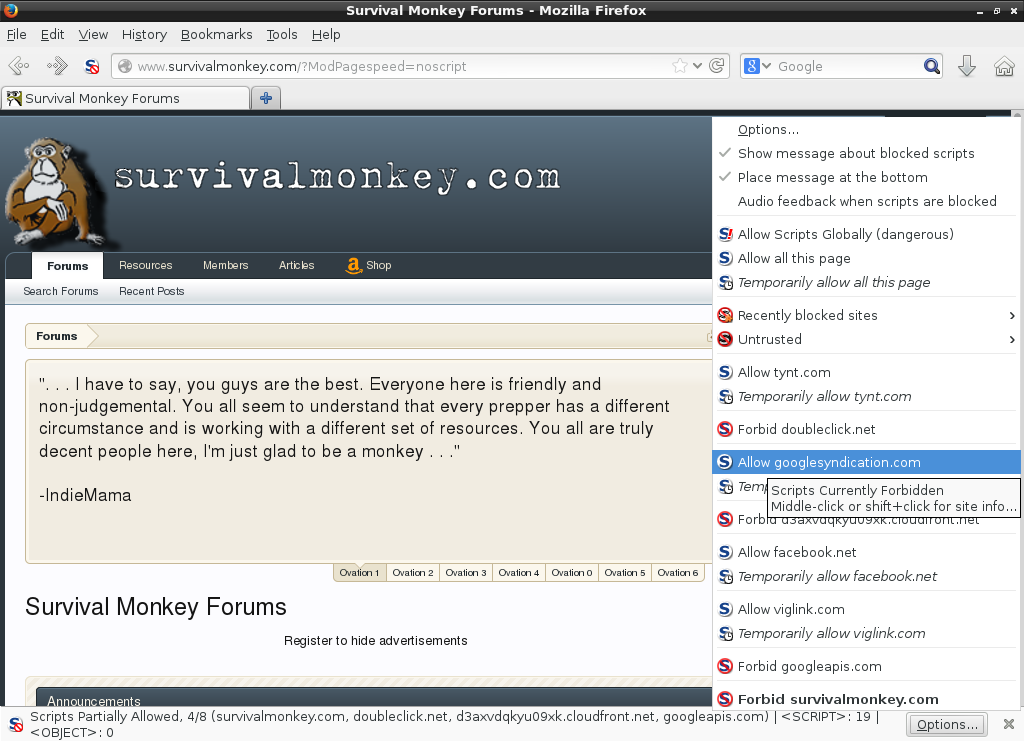Open the View menu
Screen dimensions: 1024x742
tap(93, 35)
